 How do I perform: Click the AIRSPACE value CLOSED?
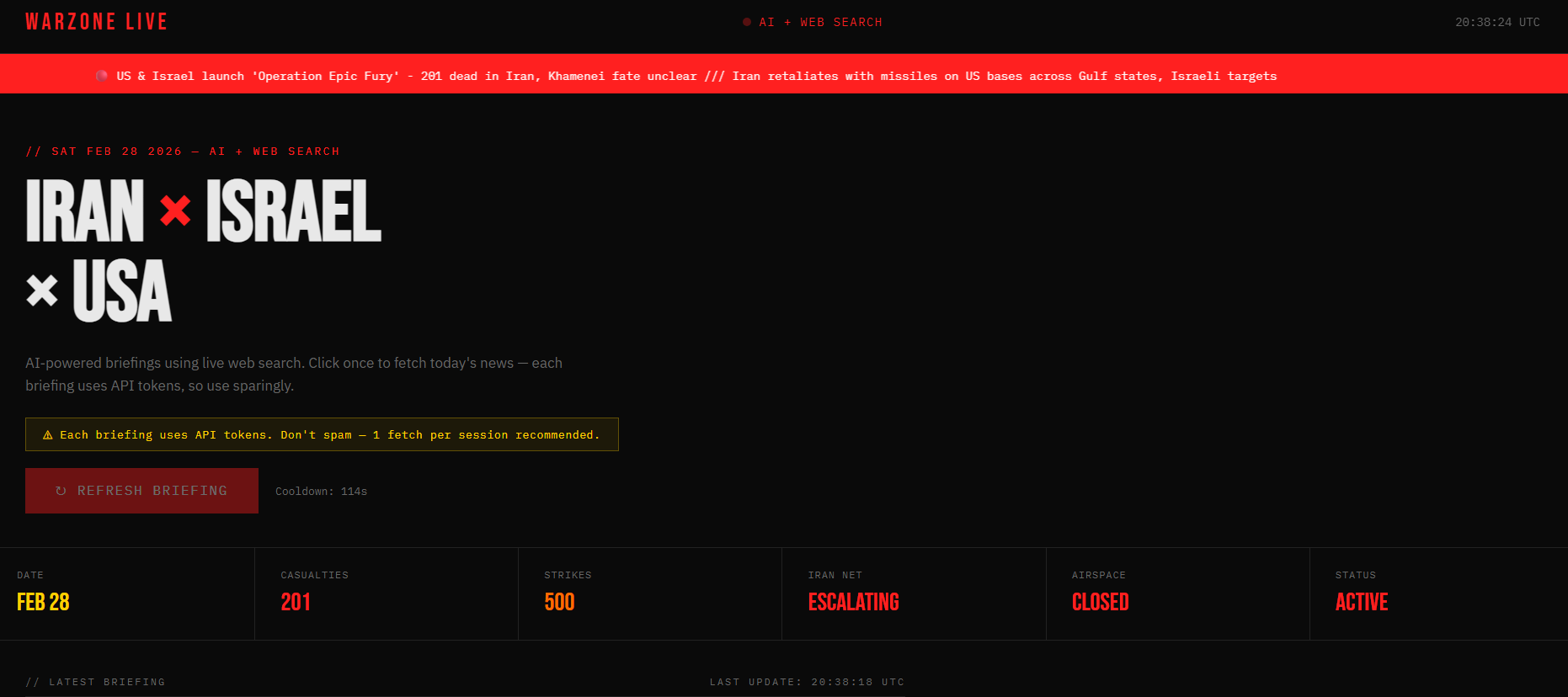tap(1100, 602)
